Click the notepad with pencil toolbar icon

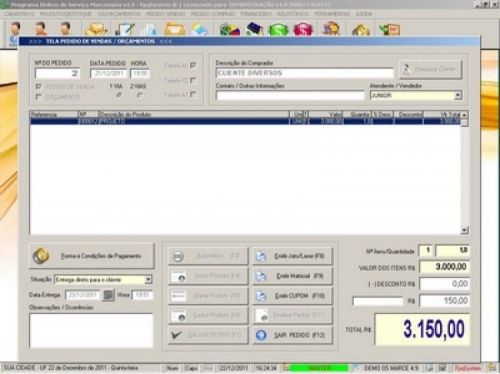pyautogui.click(x=125, y=29)
